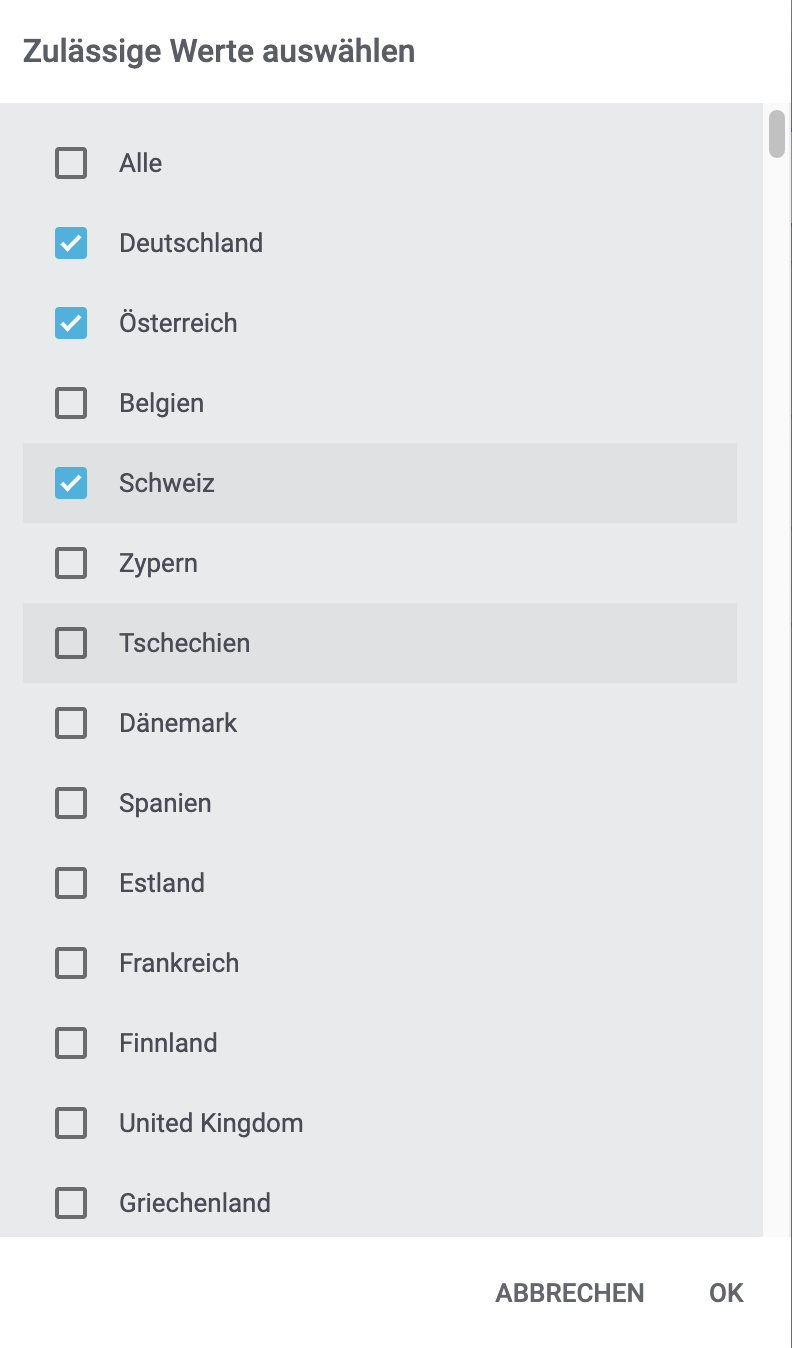Viewport: 792px width, 1348px height.
Task: Click the vertical scrollbar thumb
Action: [777, 134]
